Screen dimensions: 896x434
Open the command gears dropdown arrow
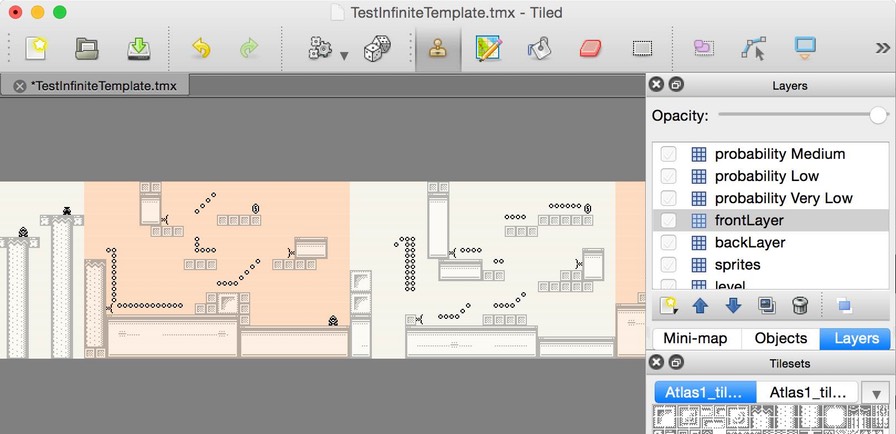(x=344, y=55)
